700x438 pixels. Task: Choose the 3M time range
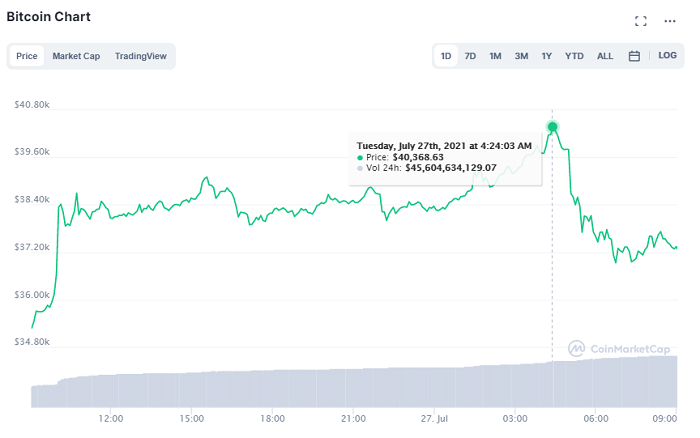(x=521, y=56)
